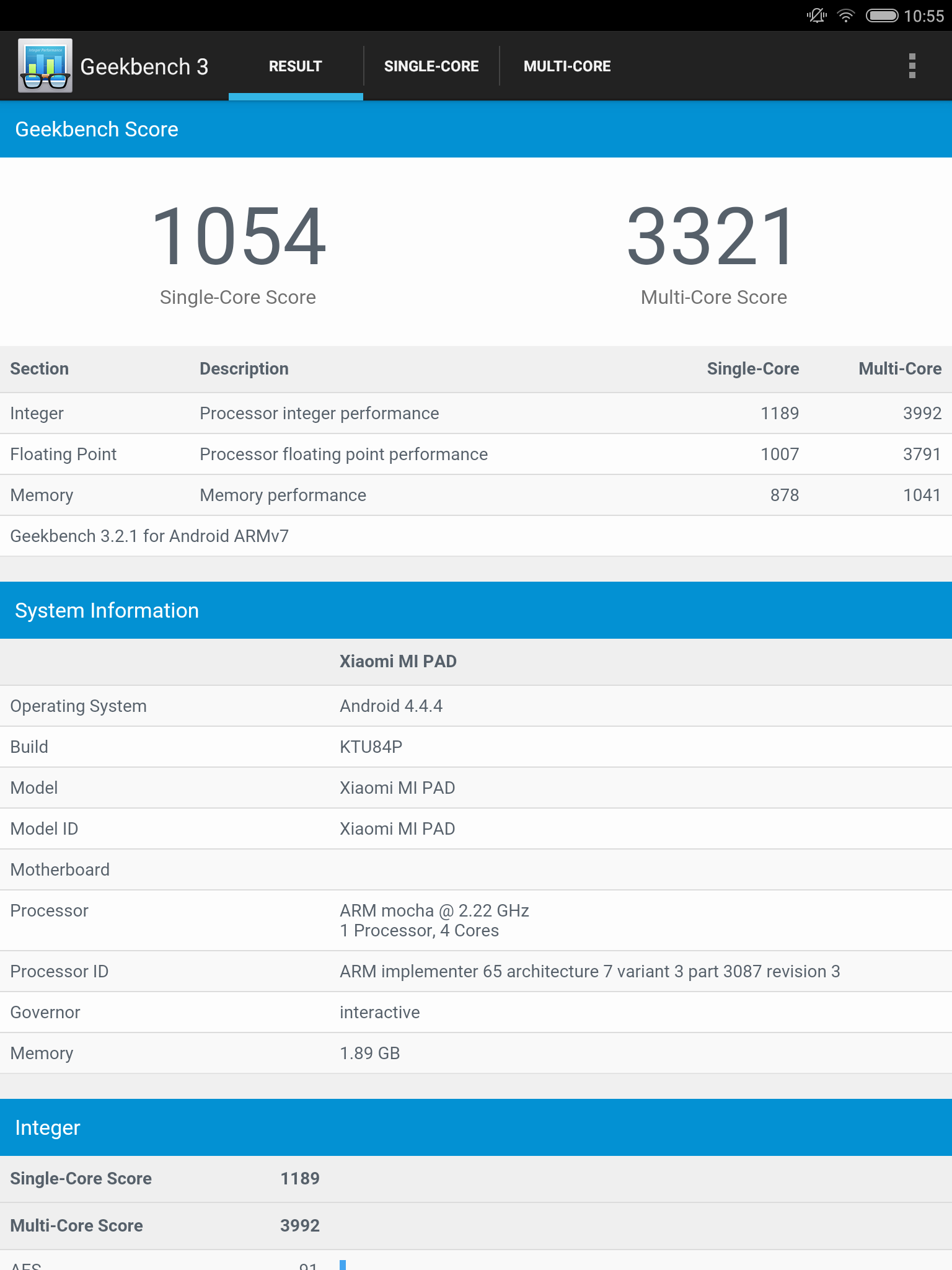The image size is (952, 1270).
Task: Tap the interactive governor value
Action: [x=380, y=1012]
